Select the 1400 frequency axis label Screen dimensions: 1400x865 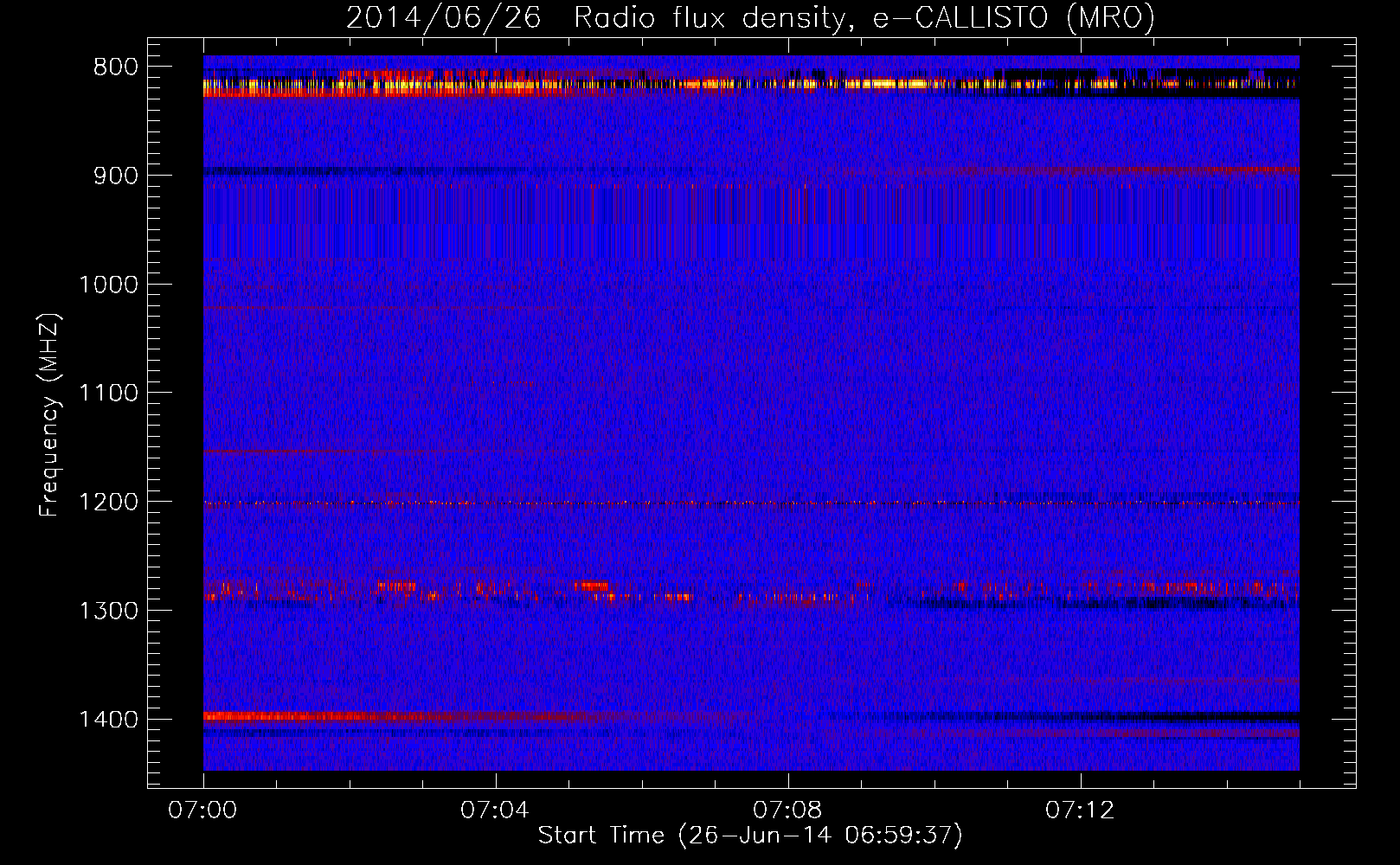[x=108, y=720]
